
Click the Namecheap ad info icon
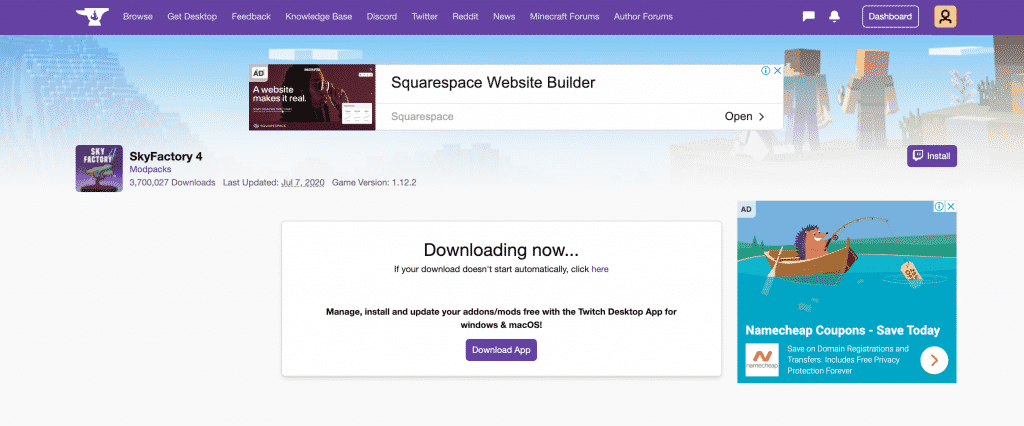tap(939, 206)
